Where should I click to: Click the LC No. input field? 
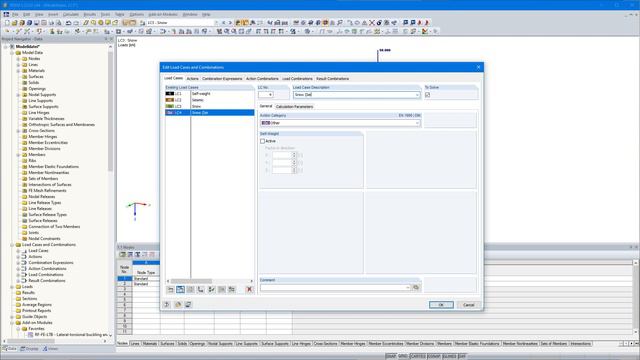[266, 95]
